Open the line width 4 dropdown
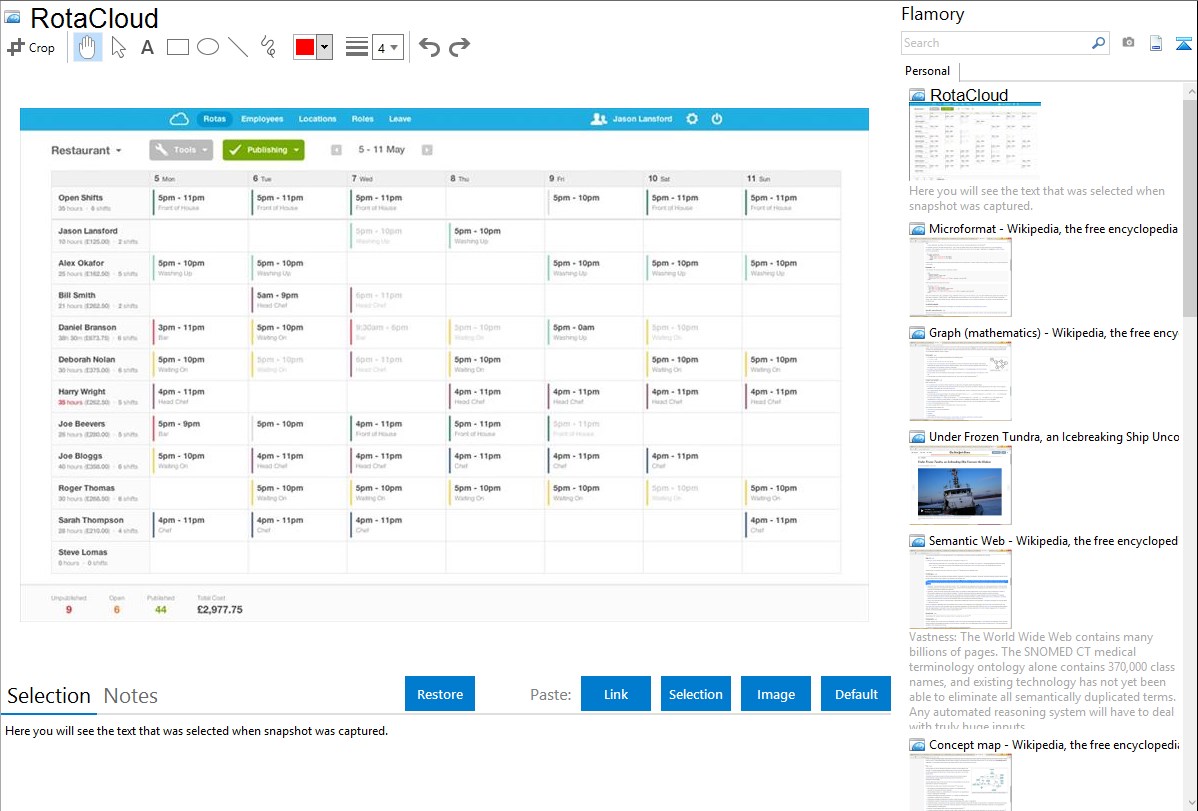 coord(388,48)
